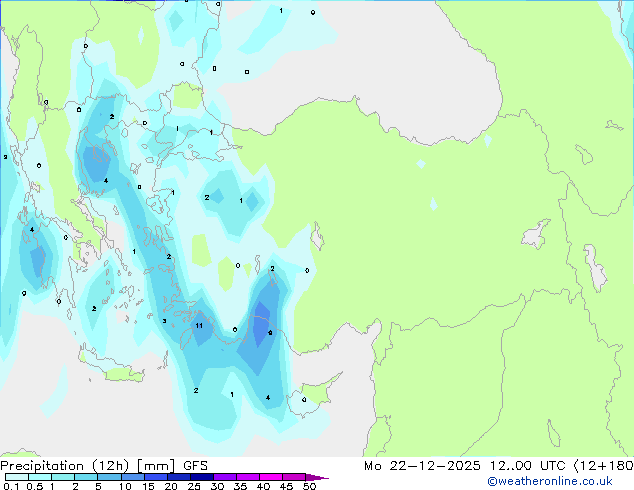The width and height of the screenshot is (634, 490).
Task: Select the dark navy swatch between 25 and 30
Action: (202, 477)
